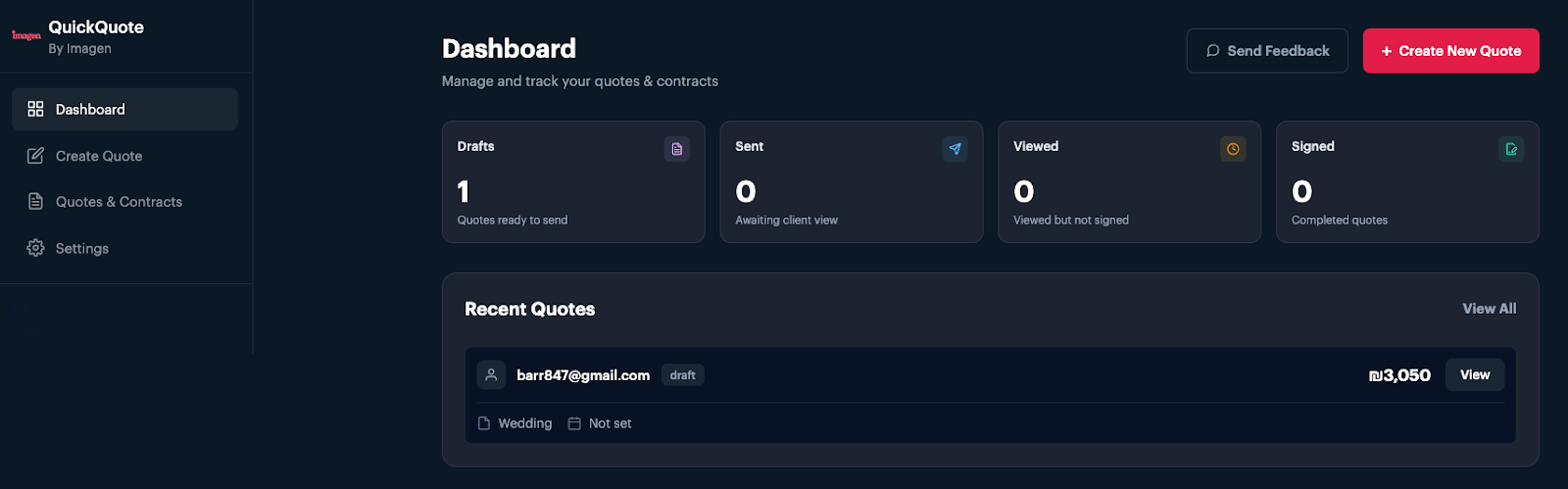Image resolution: width=1568 pixels, height=489 pixels.
Task: Click the Quotes & Contracts document icon
Action: [35, 201]
